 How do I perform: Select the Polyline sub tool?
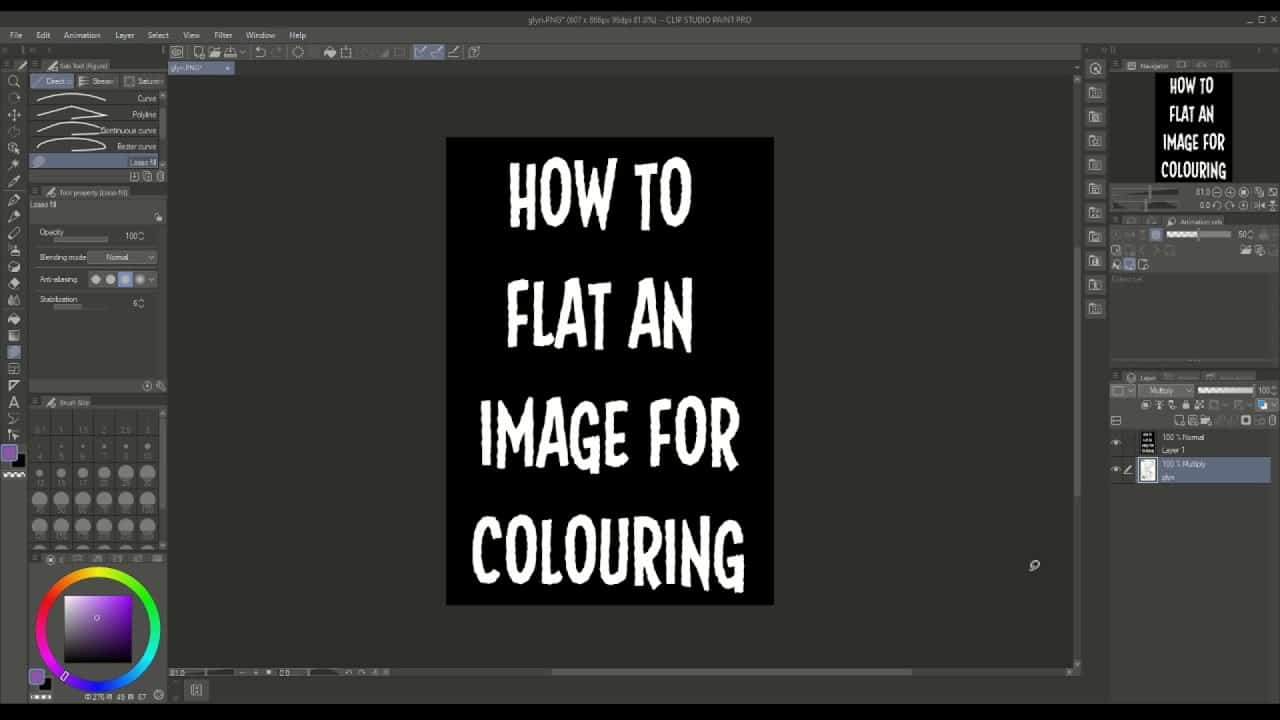(97, 114)
